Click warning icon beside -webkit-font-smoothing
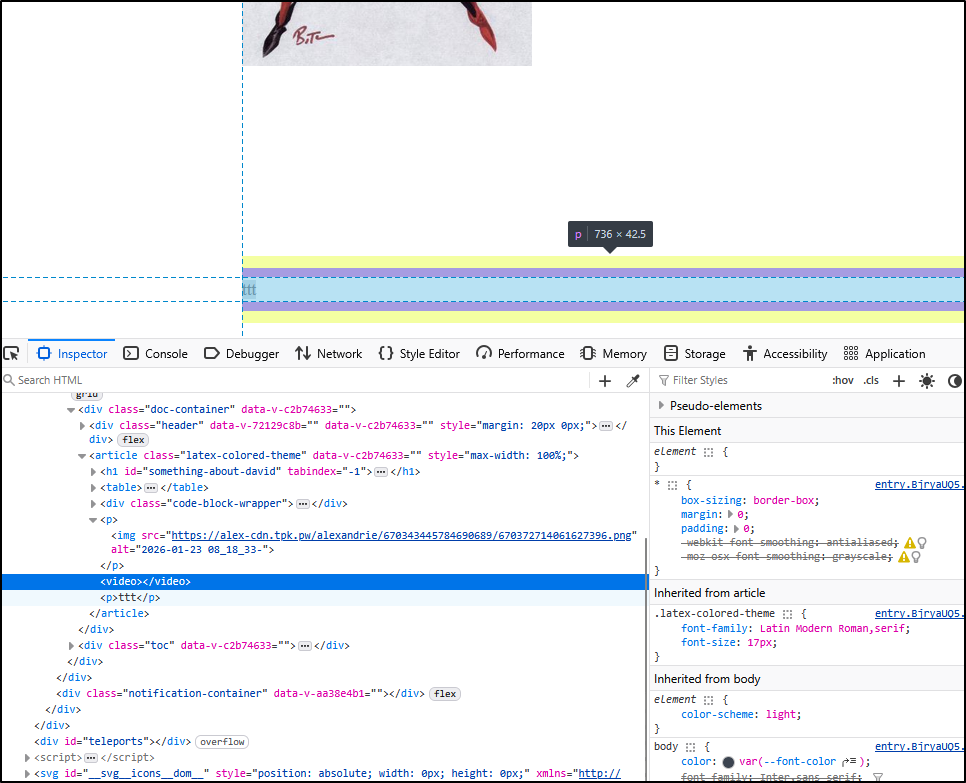966x783 pixels. pyautogui.click(x=908, y=542)
